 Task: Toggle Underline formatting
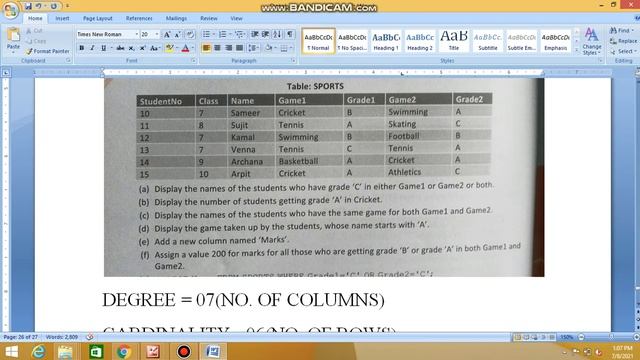pos(103,48)
